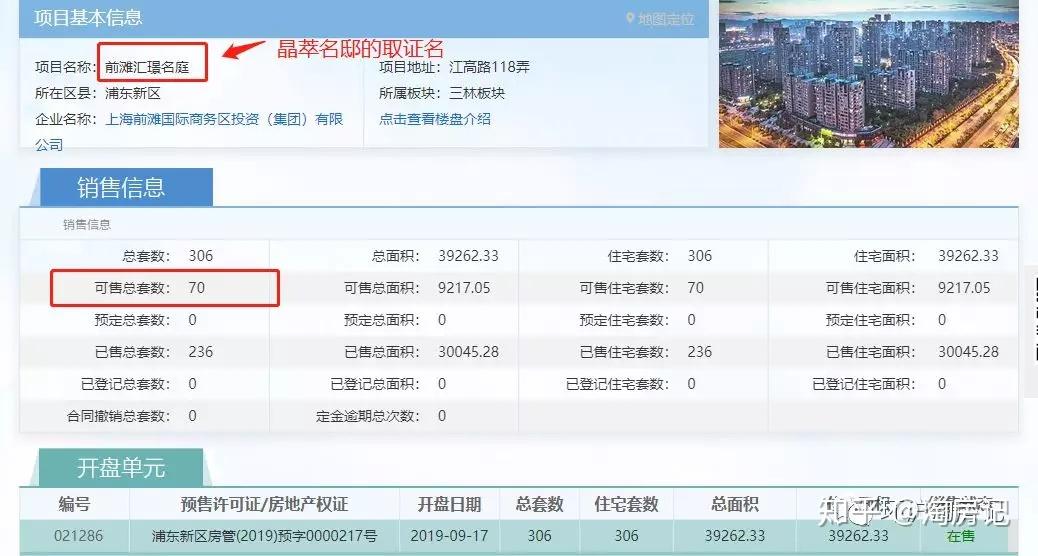The image size is (1038, 556).
Task: Click the 定金逾期总次数 label
Action: click(367, 416)
